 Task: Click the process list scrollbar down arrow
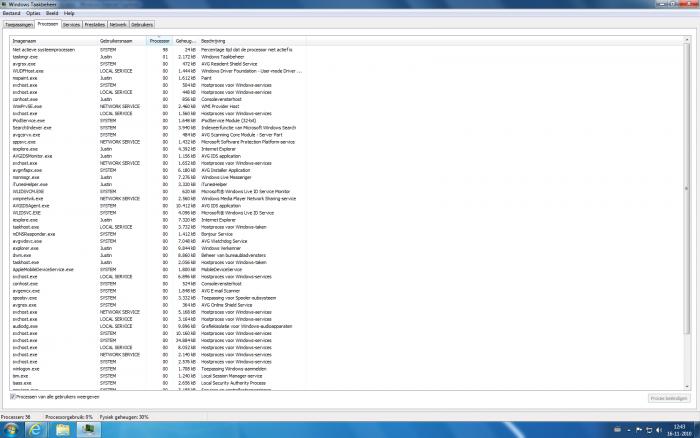pyautogui.click(x=687, y=387)
